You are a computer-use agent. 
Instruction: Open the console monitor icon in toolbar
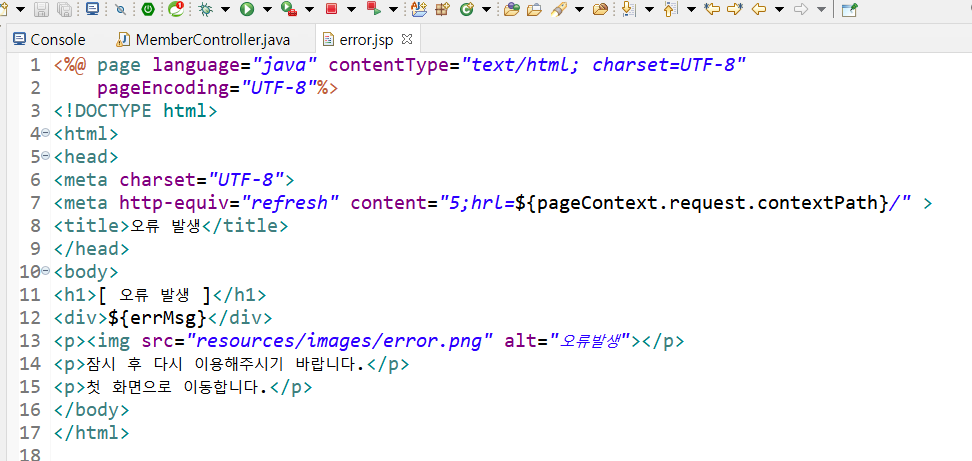point(92,9)
